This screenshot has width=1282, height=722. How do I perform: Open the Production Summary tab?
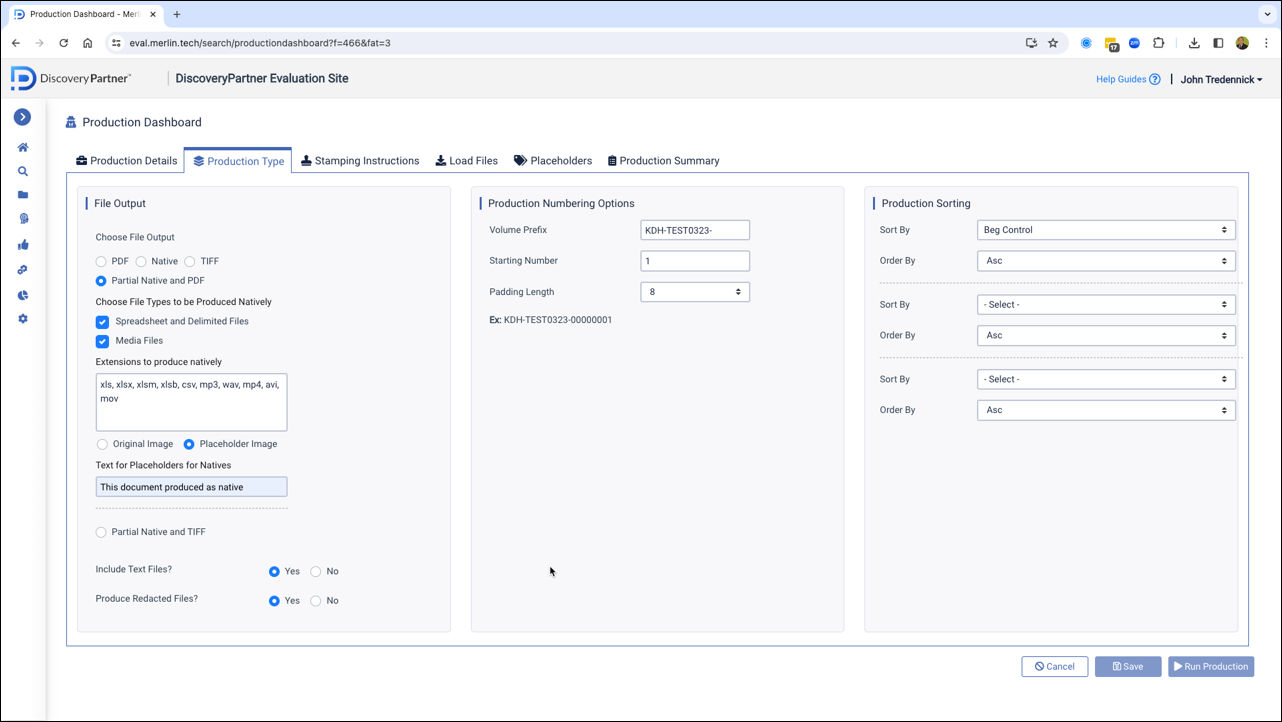pyautogui.click(x=663, y=161)
